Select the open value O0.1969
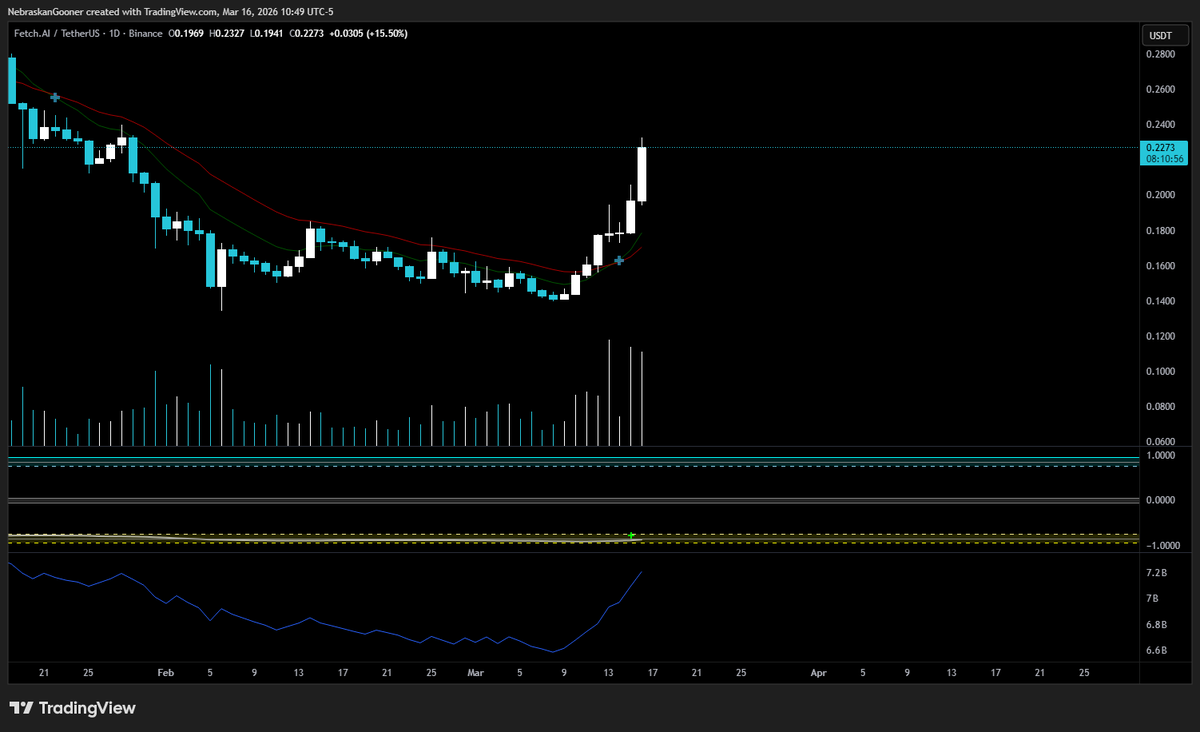This screenshot has width=1200, height=732. click(185, 33)
